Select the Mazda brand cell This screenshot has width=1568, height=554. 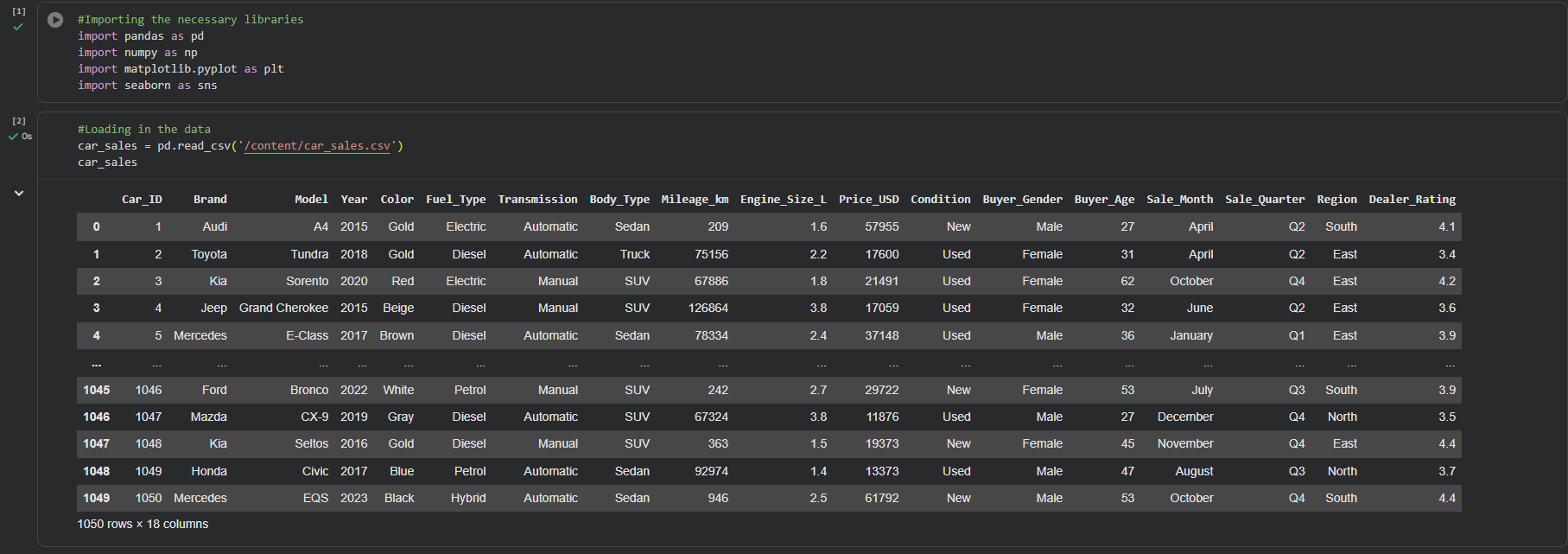[x=209, y=417]
